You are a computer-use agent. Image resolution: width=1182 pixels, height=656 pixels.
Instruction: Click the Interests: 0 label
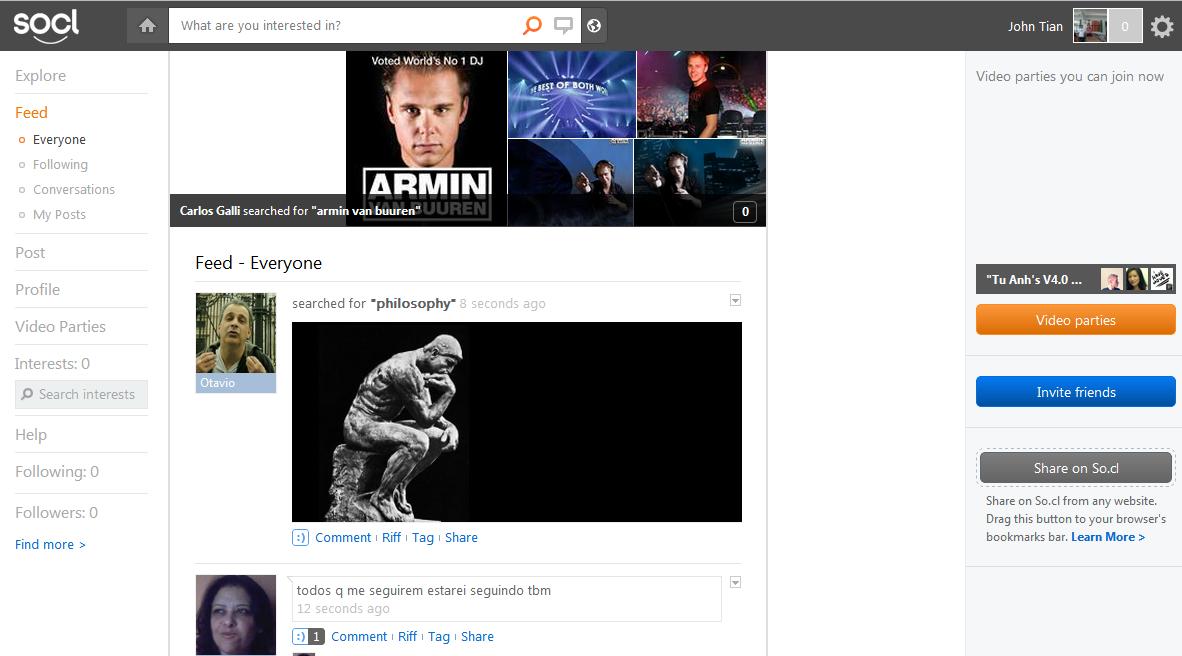pos(52,363)
